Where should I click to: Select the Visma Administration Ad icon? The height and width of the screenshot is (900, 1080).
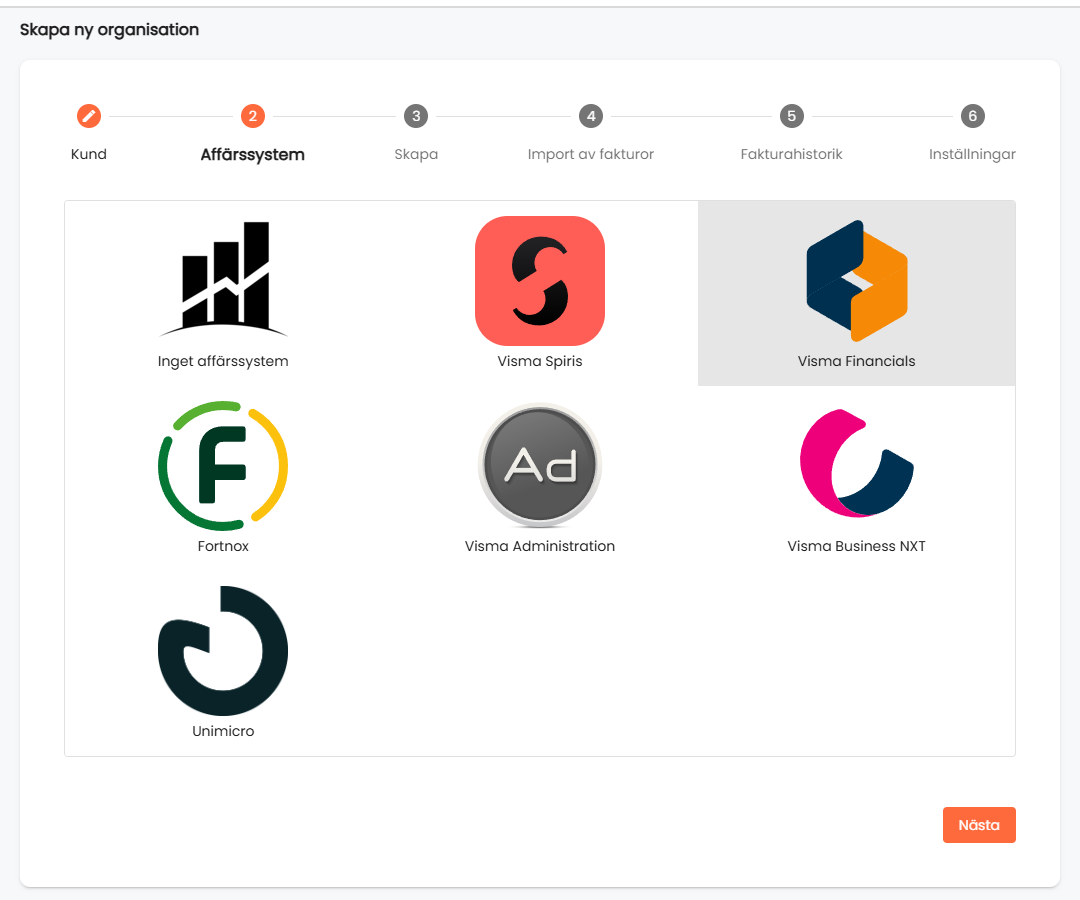(540, 465)
